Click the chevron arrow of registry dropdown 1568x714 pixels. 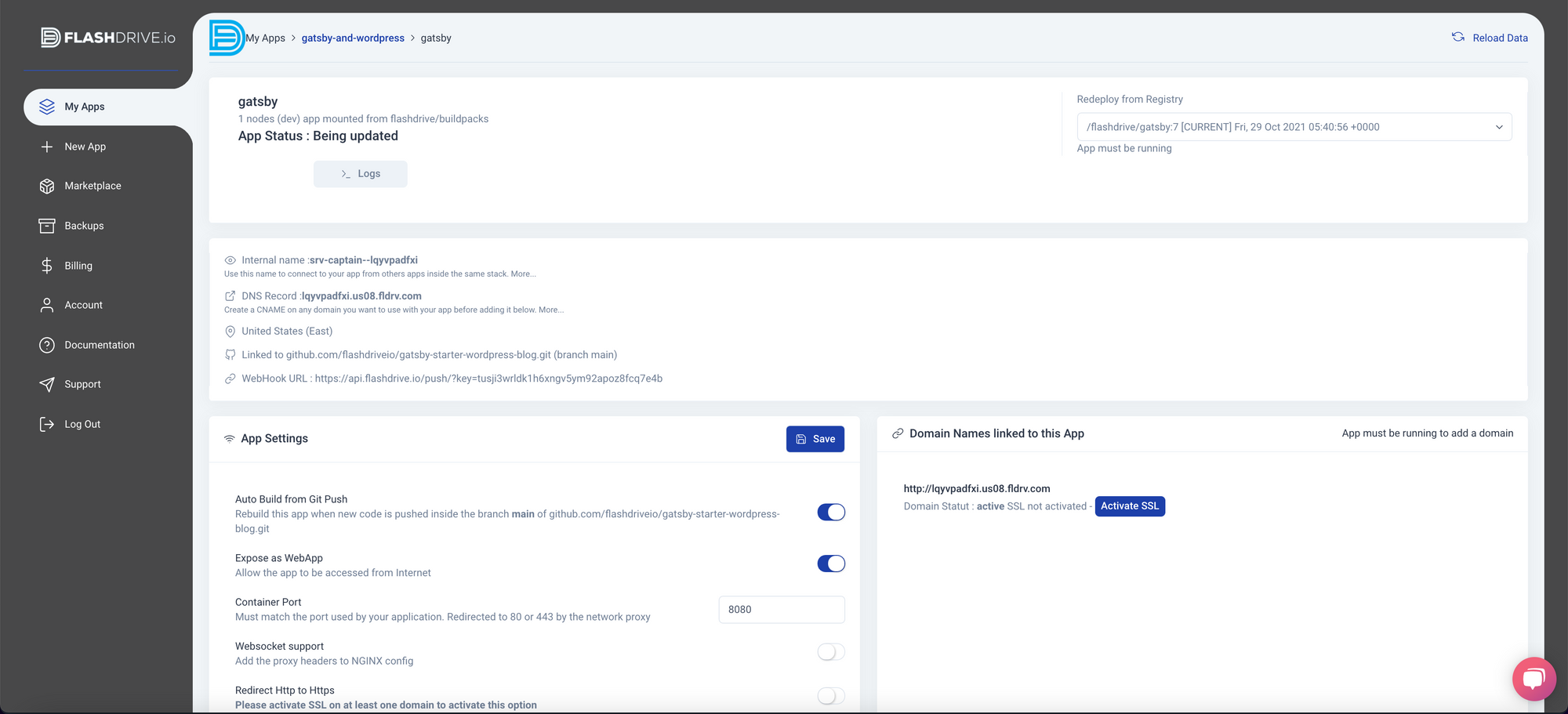[x=1499, y=127]
